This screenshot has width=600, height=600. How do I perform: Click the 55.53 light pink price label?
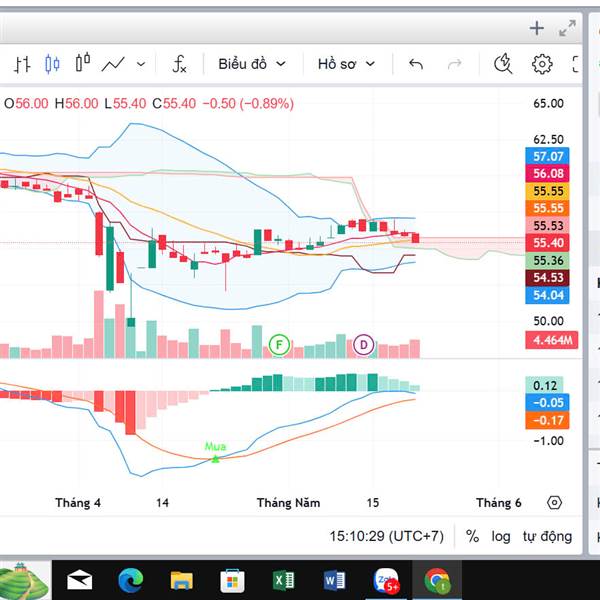[x=547, y=225]
